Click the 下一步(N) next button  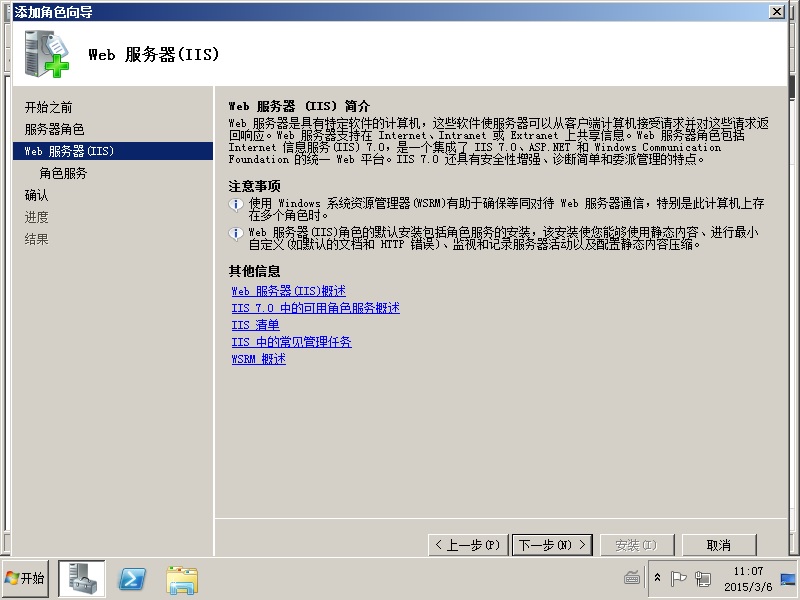[553, 545]
